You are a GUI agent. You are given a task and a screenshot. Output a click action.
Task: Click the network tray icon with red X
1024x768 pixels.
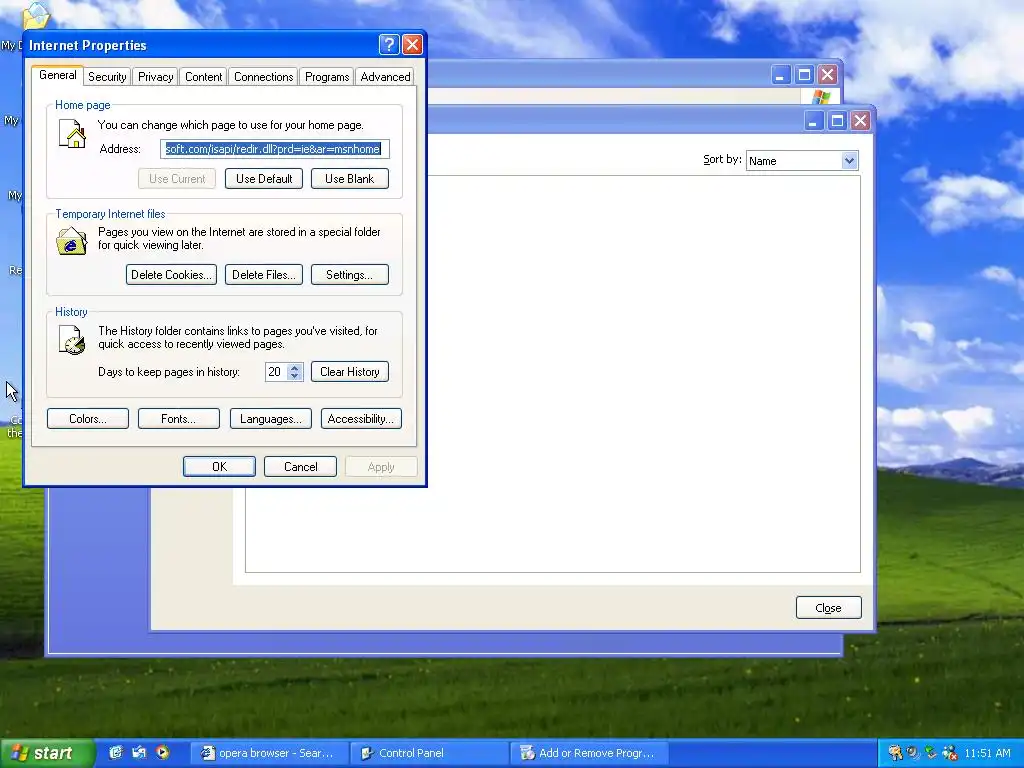pyautogui.click(x=949, y=753)
